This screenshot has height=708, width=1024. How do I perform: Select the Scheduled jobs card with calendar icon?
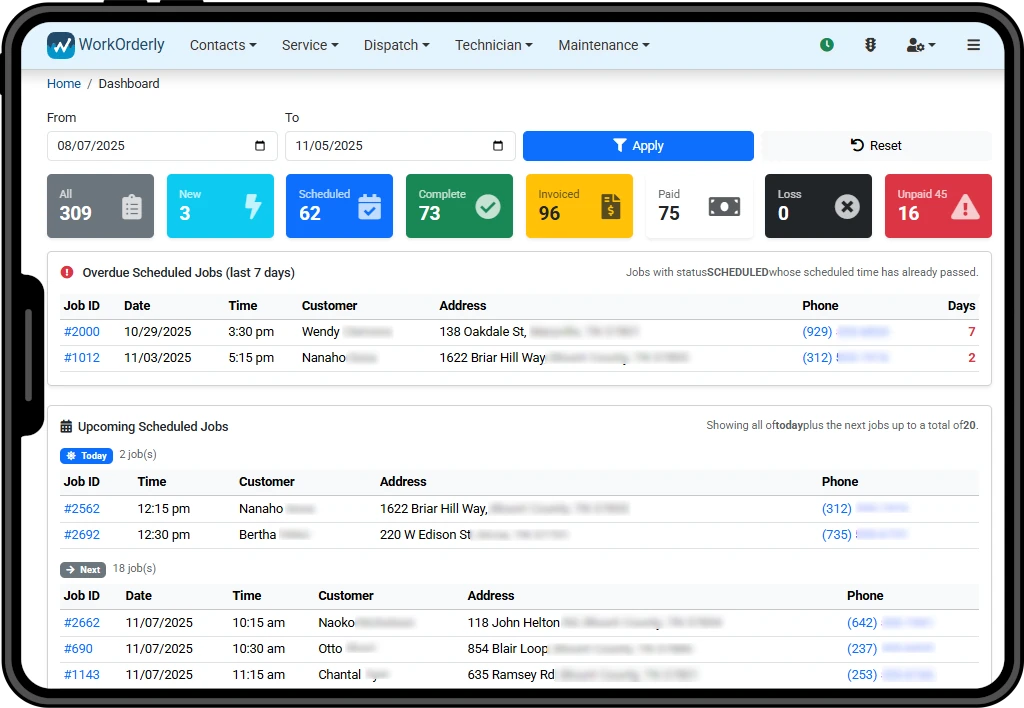tap(339, 206)
